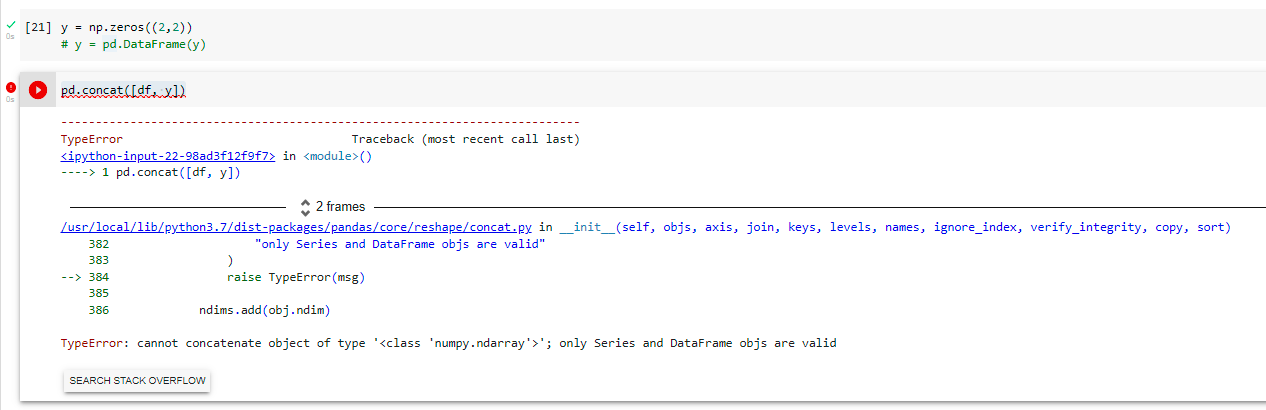Click the 'only Series and DataFrame objs are valid' string on line 382
The image size is (1266, 410).
400,244
